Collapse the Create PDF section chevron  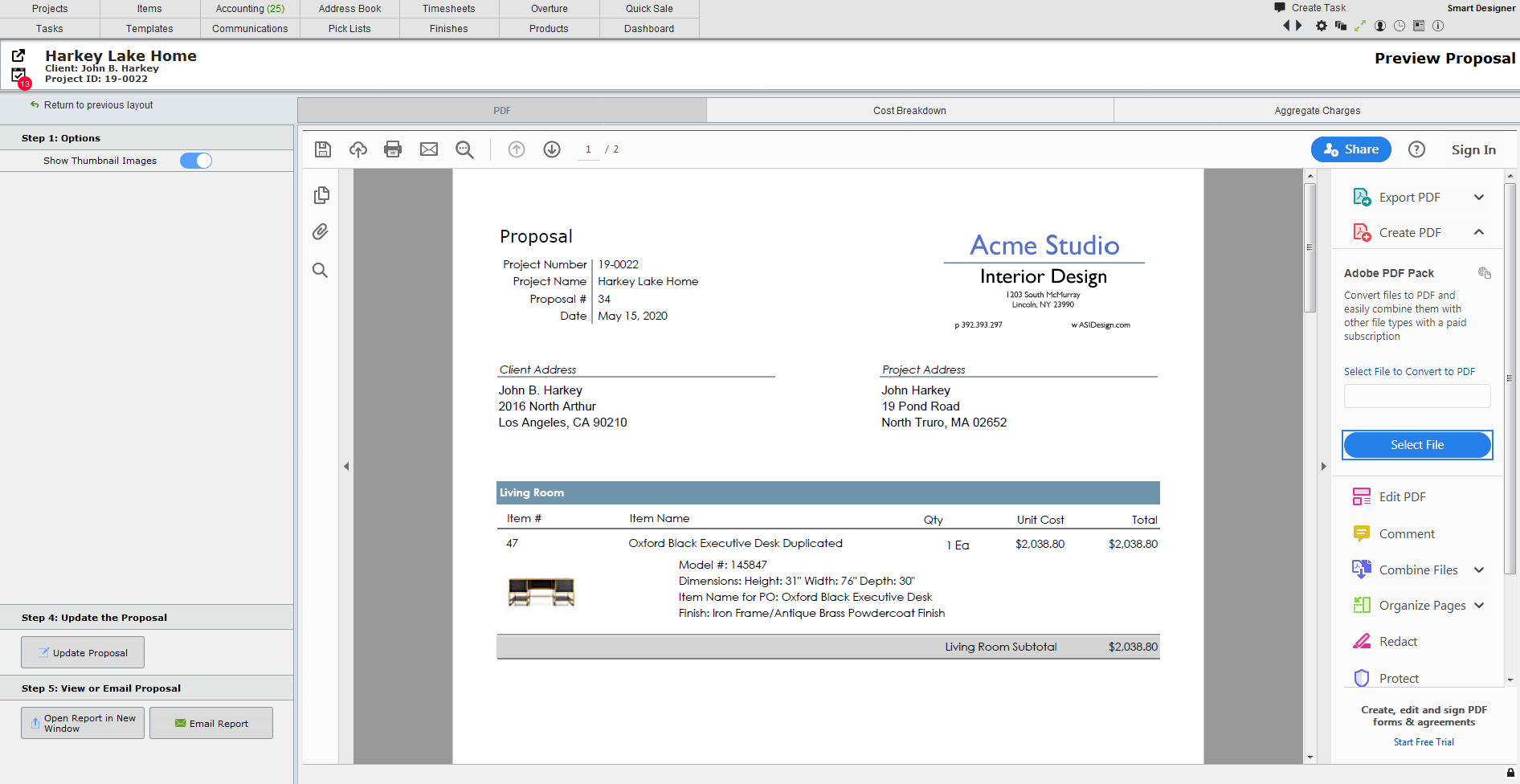pos(1479,232)
